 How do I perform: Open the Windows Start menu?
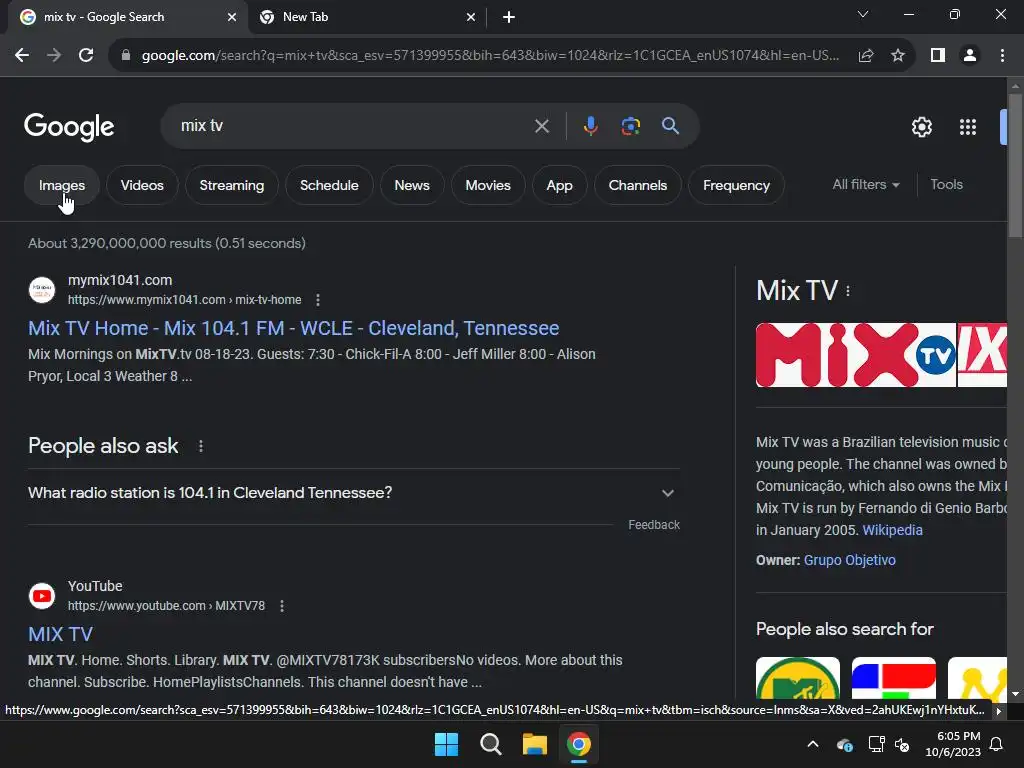pos(447,744)
